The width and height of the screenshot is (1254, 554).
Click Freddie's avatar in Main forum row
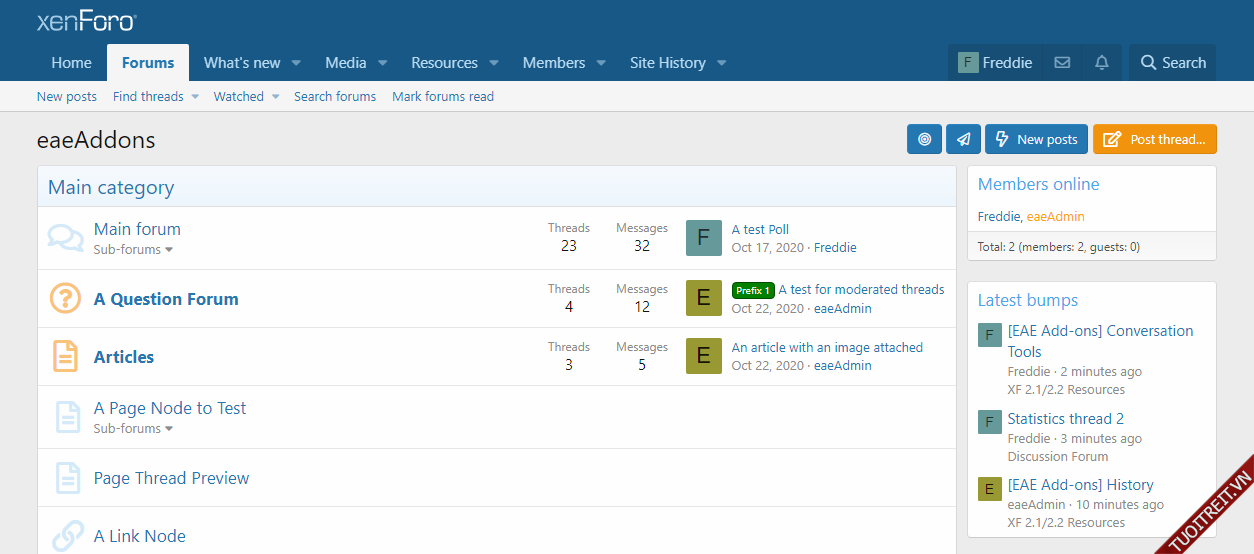[x=703, y=239]
